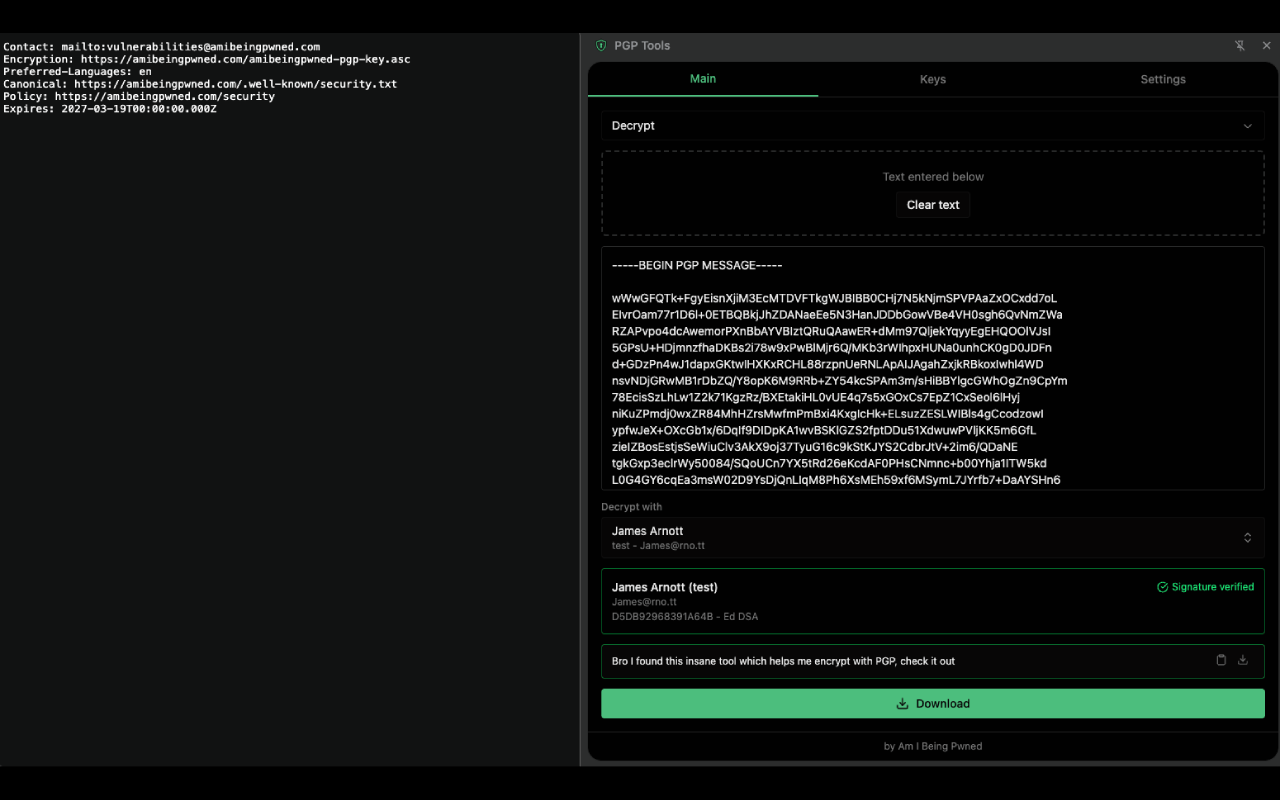1280x800 pixels.
Task: Click the download arrow icon inside Download button
Action: [x=903, y=703]
